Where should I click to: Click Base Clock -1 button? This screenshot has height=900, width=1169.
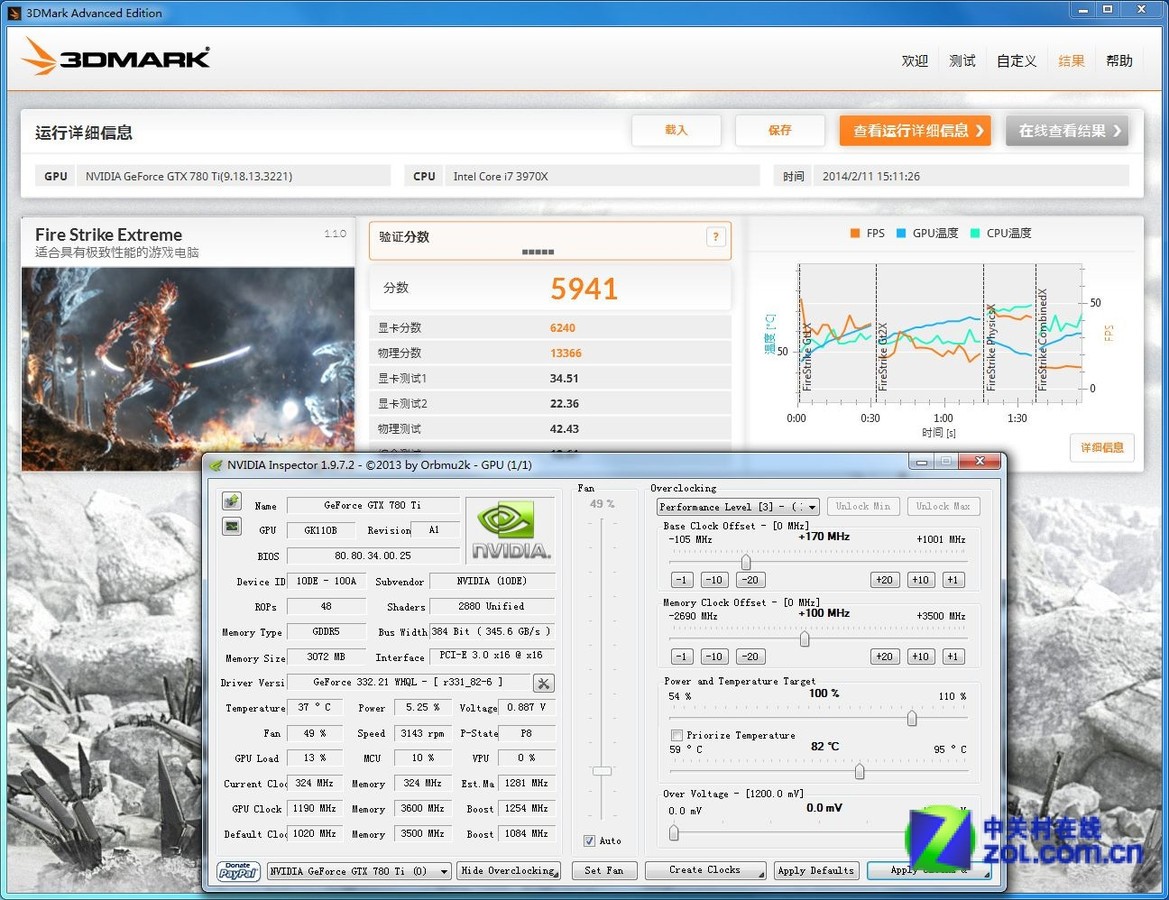pyautogui.click(x=681, y=580)
